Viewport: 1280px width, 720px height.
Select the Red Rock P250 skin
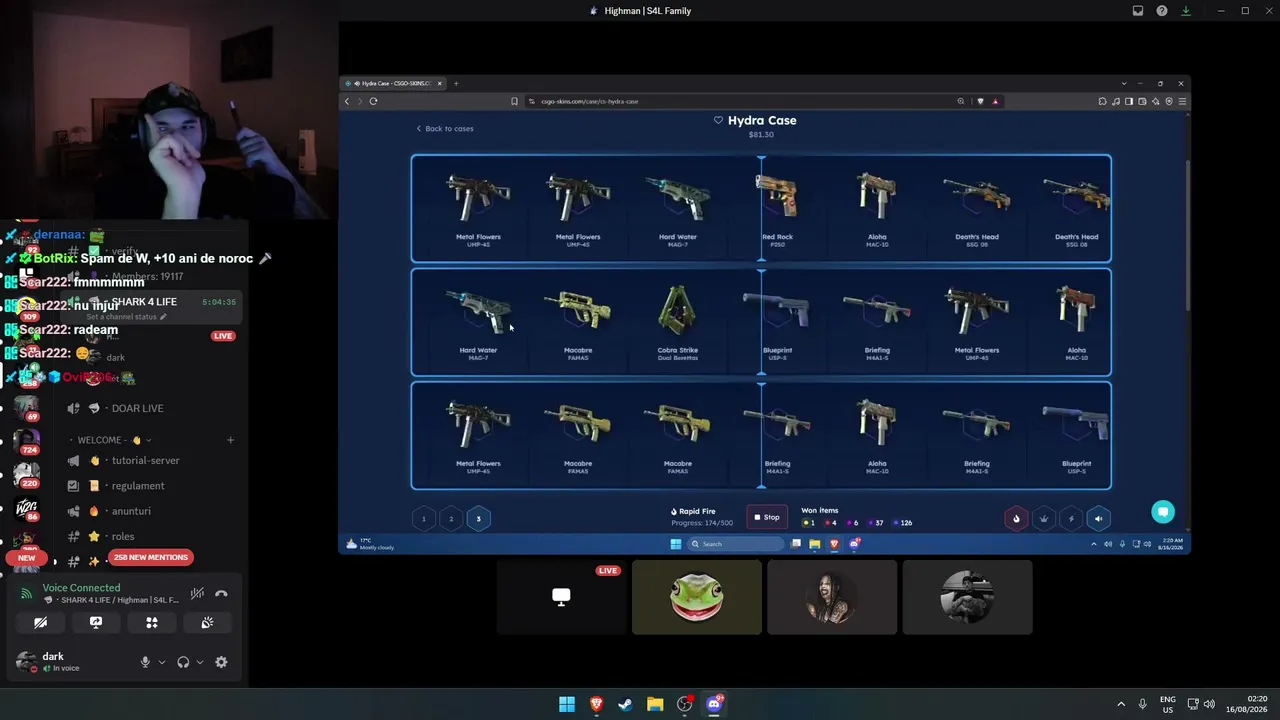point(777,208)
